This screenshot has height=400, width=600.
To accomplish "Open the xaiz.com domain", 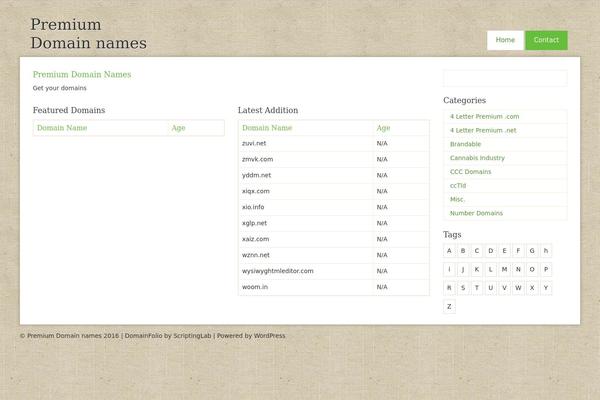I will point(255,239).
